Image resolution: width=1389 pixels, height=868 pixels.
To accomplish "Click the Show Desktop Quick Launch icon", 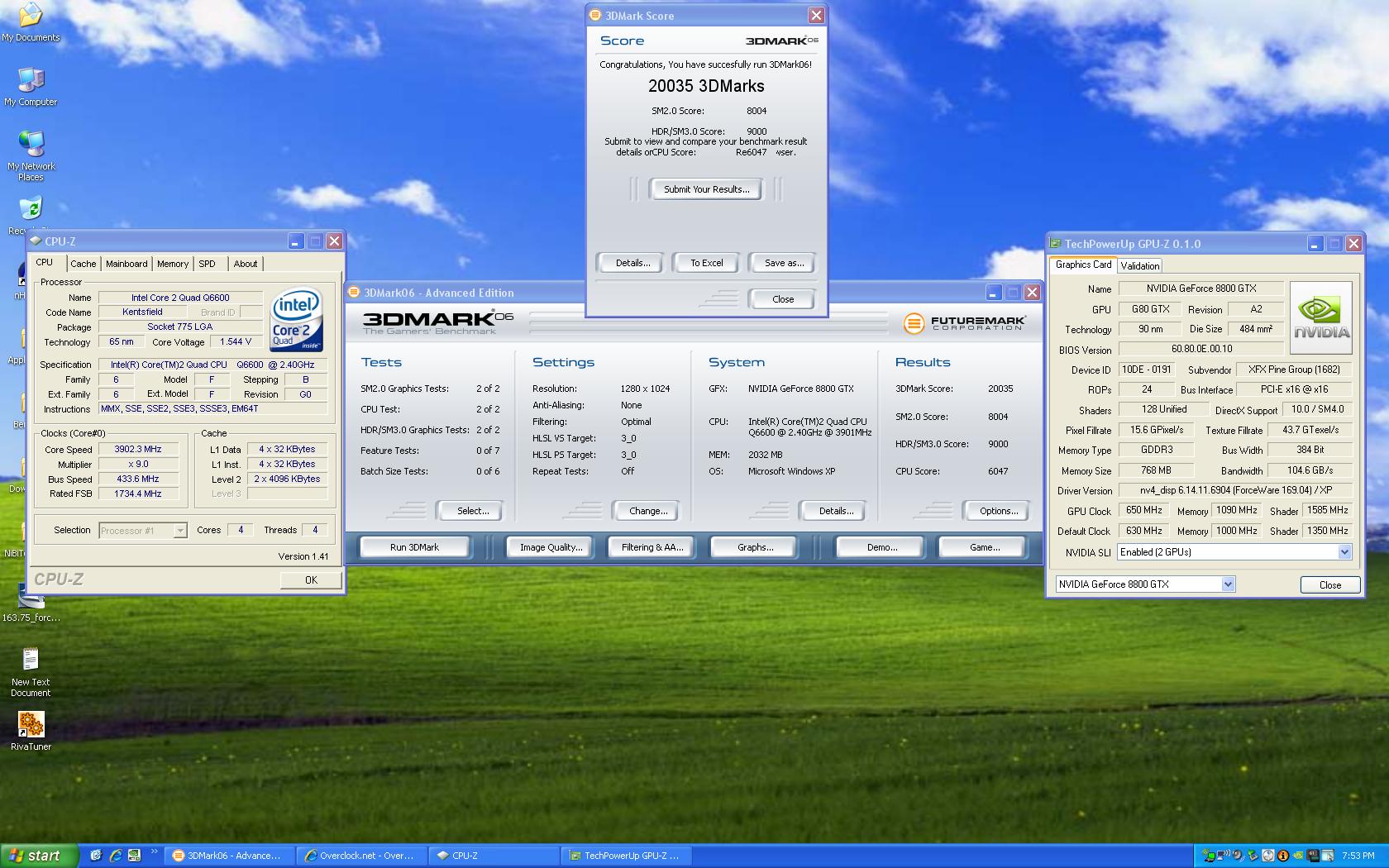I will pyautogui.click(x=96, y=856).
